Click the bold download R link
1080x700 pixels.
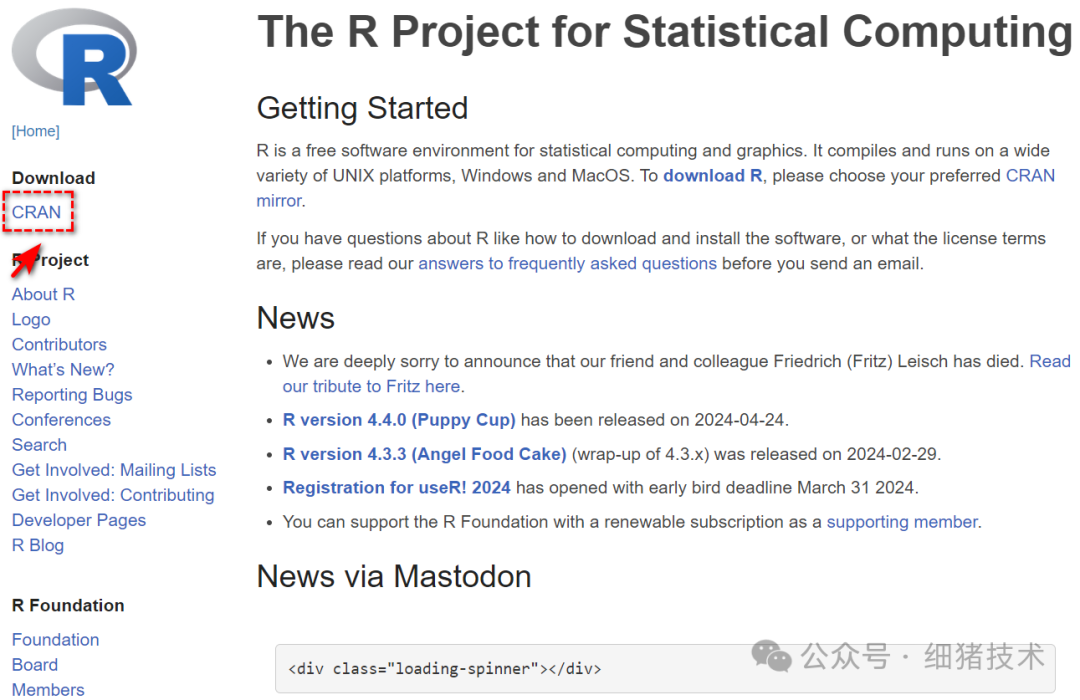click(x=712, y=176)
